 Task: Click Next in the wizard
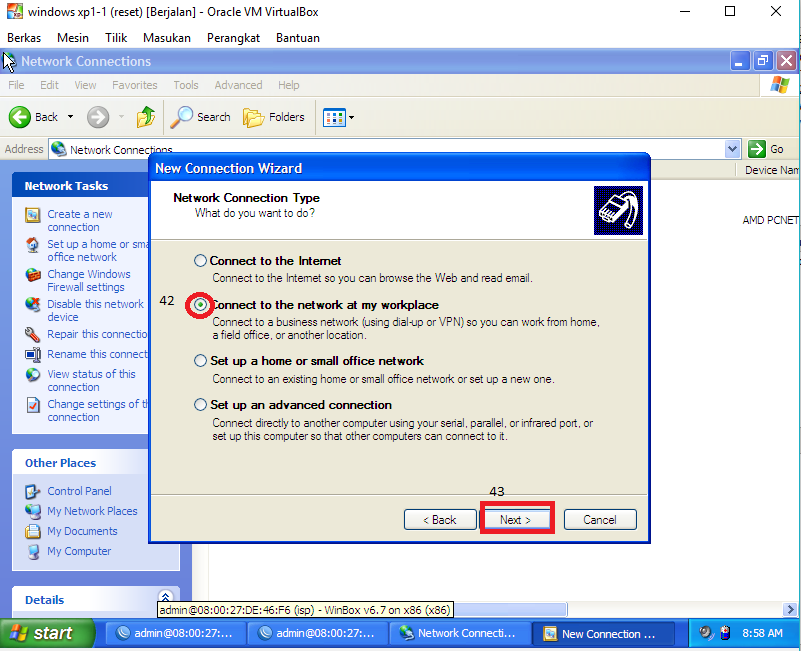(x=515, y=520)
